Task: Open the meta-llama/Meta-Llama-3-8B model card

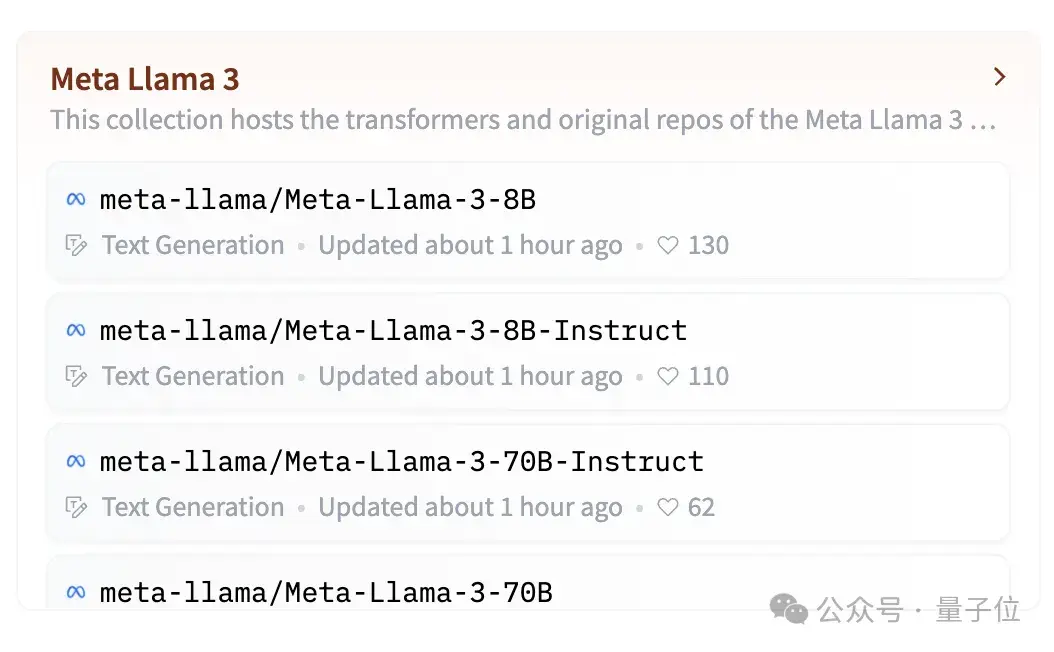Action: click(318, 199)
